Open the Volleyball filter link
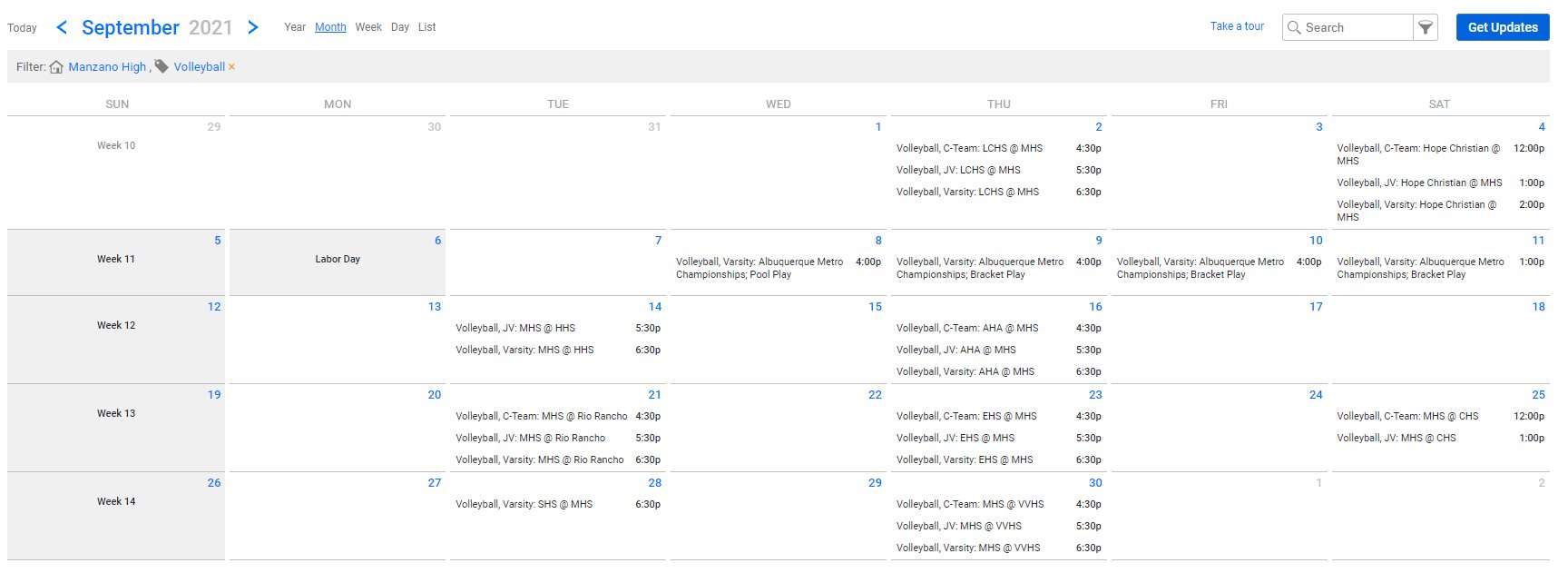 pos(200,67)
